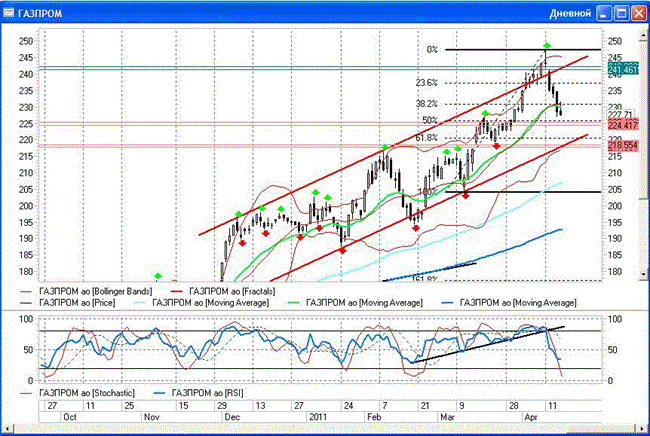This screenshot has height=436, width=650.
Task: Close the ГАЗПРОМ chart window
Action: (637, 12)
